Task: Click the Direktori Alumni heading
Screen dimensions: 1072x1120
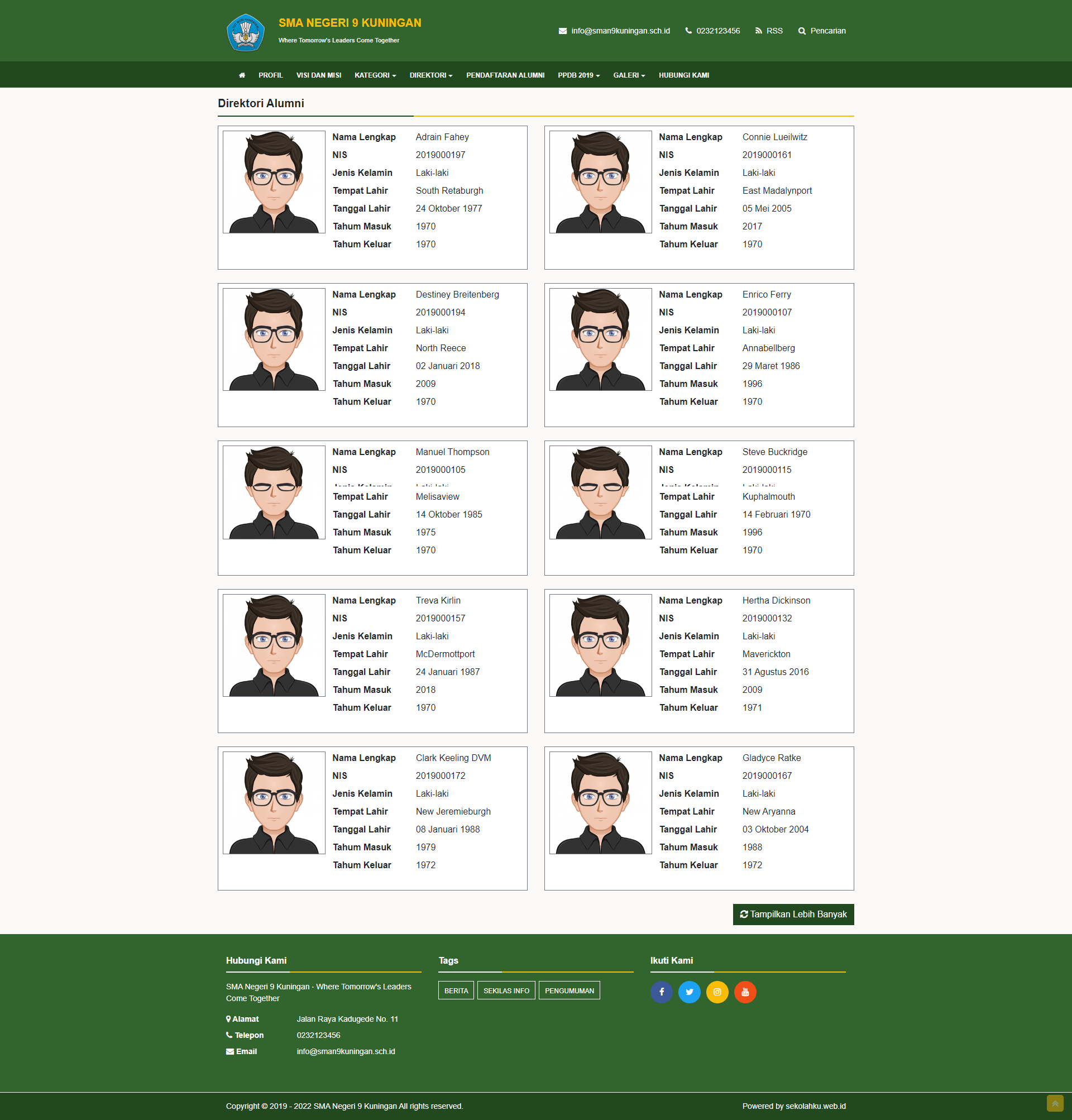Action: pyautogui.click(x=261, y=103)
